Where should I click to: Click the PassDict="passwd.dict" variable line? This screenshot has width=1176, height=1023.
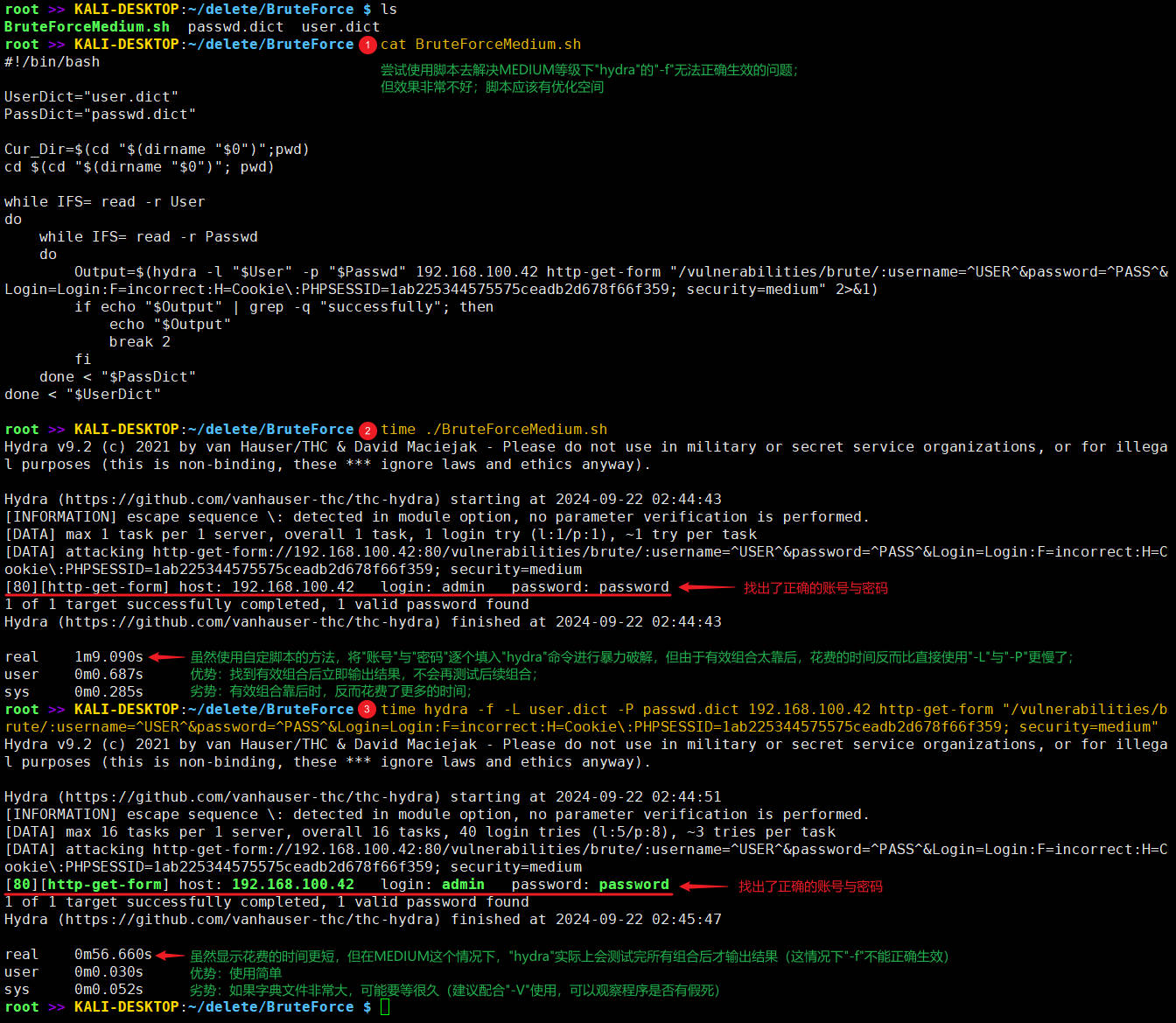[101, 114]
